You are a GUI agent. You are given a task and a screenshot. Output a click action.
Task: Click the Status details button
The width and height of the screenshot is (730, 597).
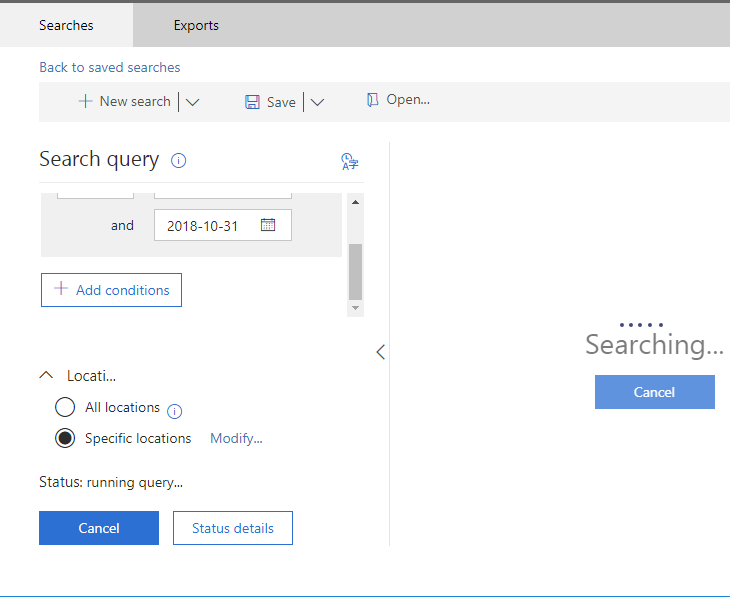(x=233, y=528)
